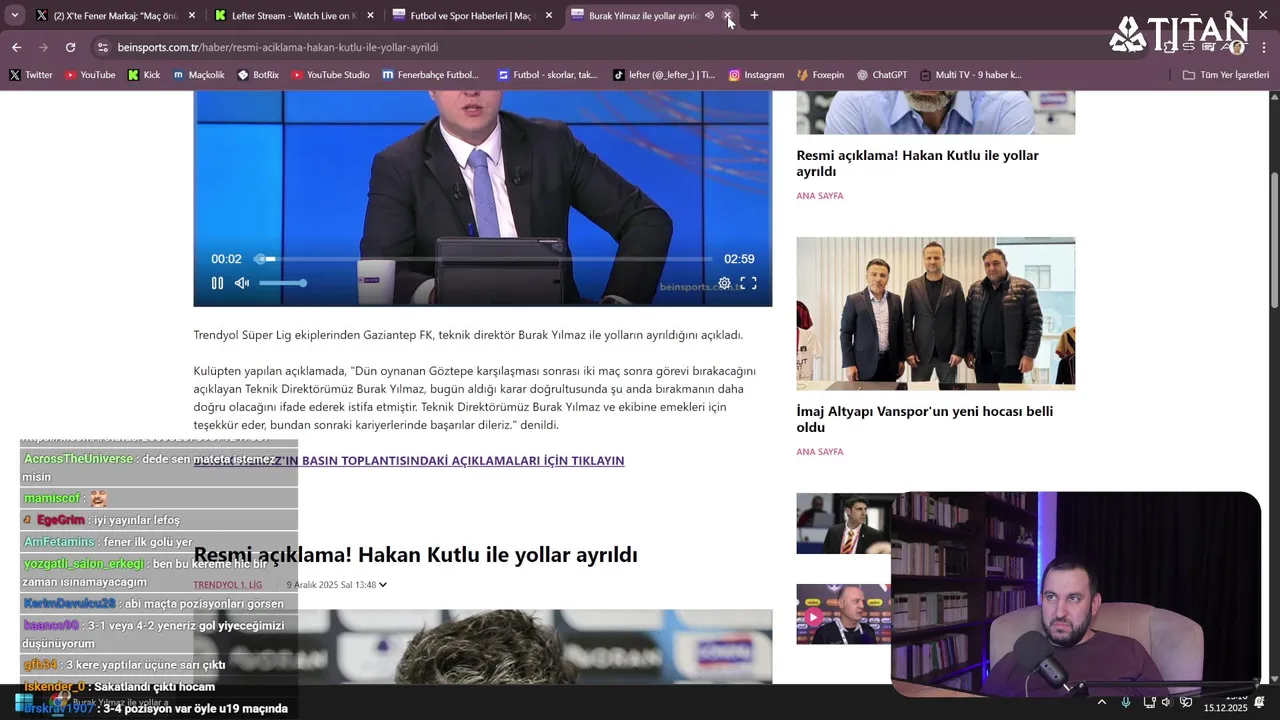This screenshot has height=720, width=1280.
Task: Open the Foxepin bookmark
Action: point(821,75)
